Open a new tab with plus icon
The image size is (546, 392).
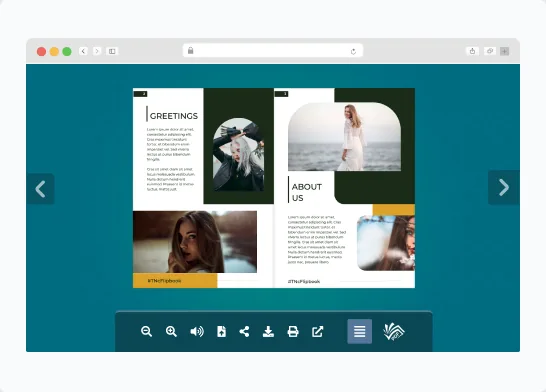tap(505, 52)
